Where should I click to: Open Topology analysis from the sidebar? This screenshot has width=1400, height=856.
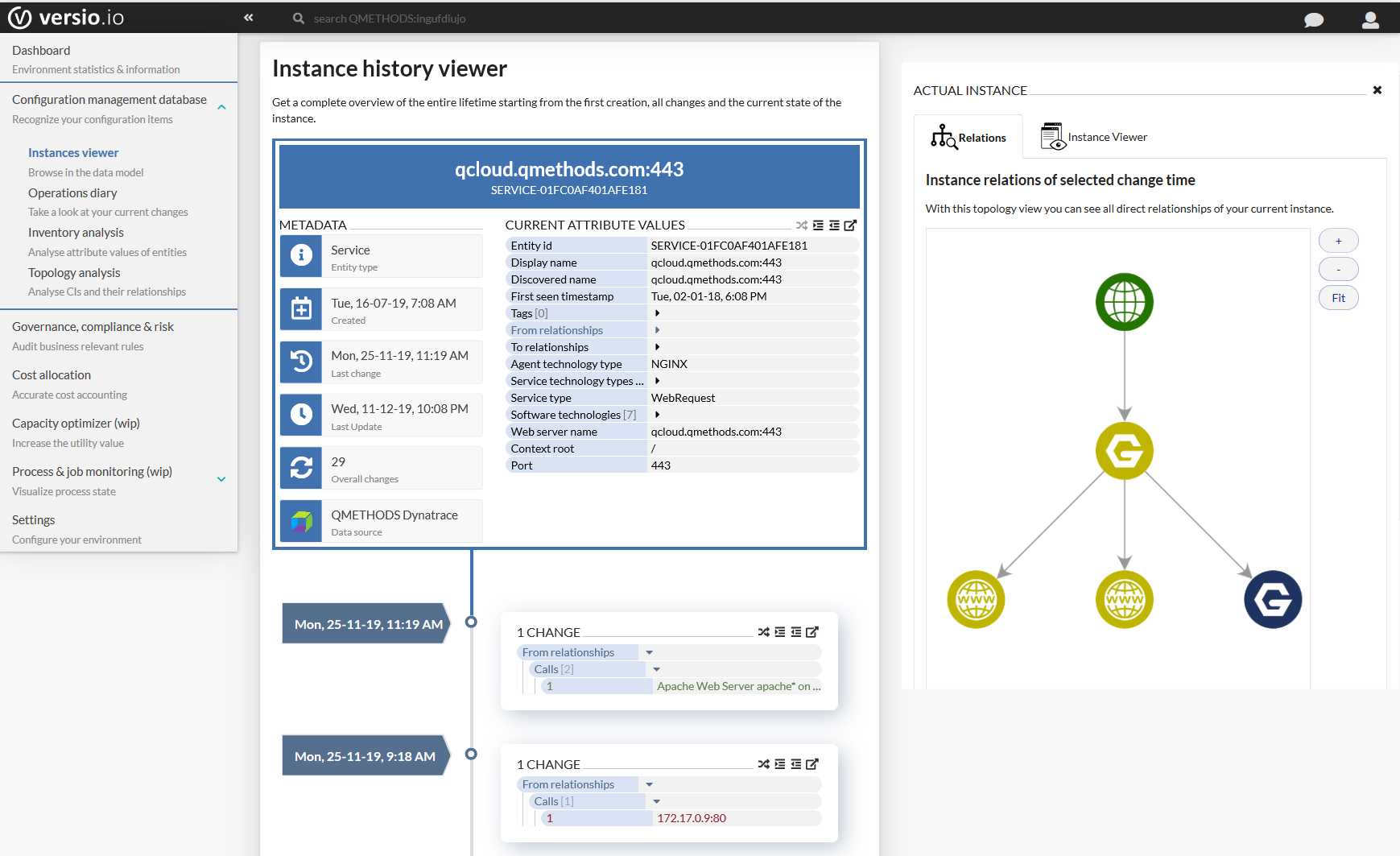point(74,272)
